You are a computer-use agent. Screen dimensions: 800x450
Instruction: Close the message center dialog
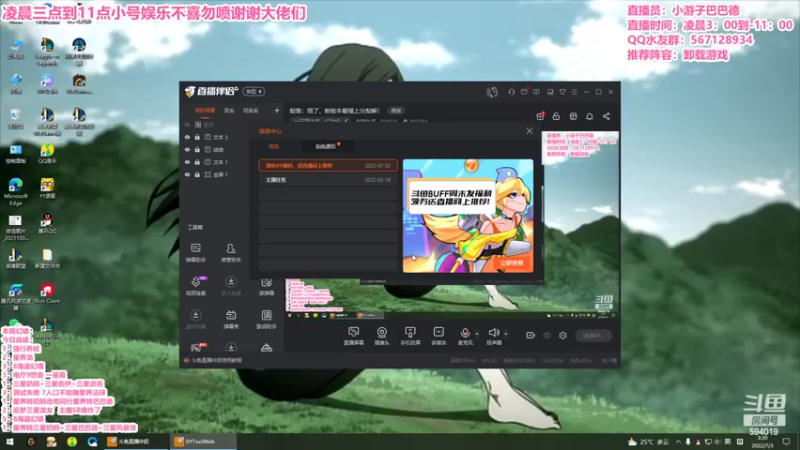tap(530, 131)
